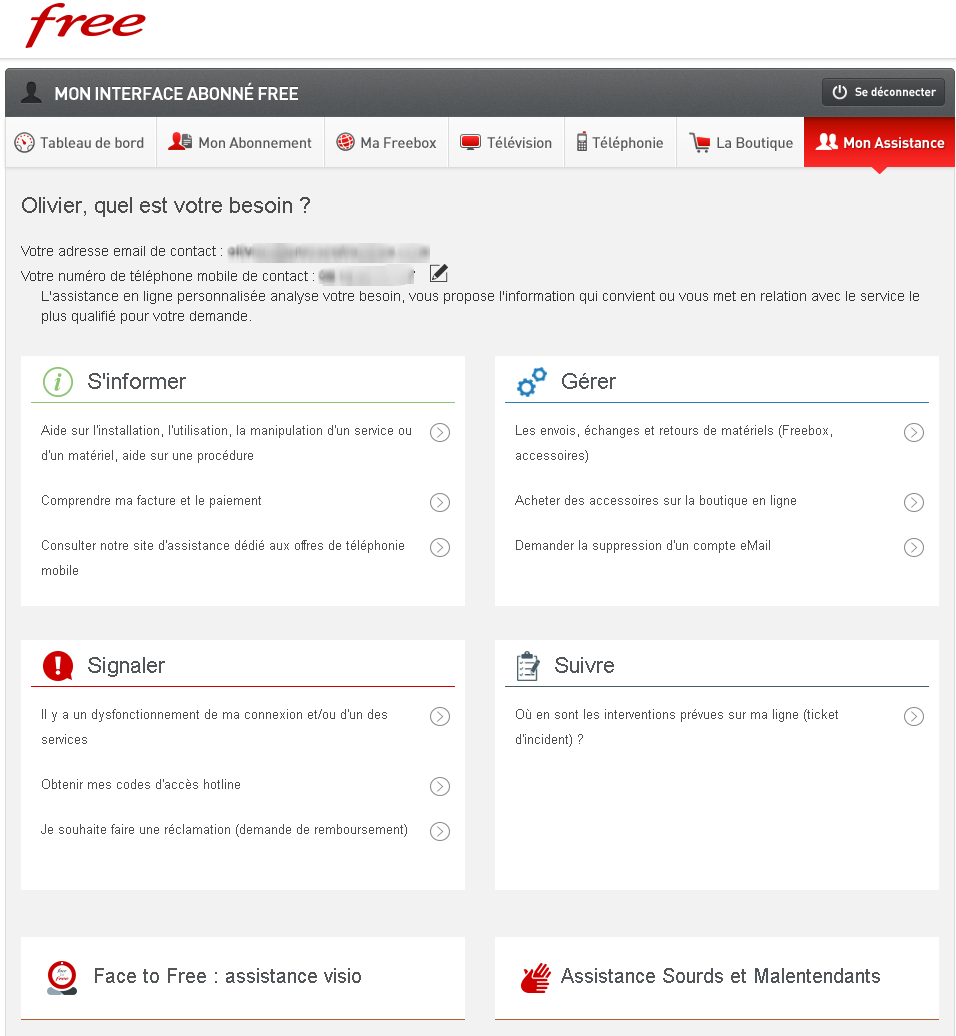The width and height of the screenshot is (956, 1036).
Task: Click the Suivre clipboard icon
Action: tap(527, 666)
